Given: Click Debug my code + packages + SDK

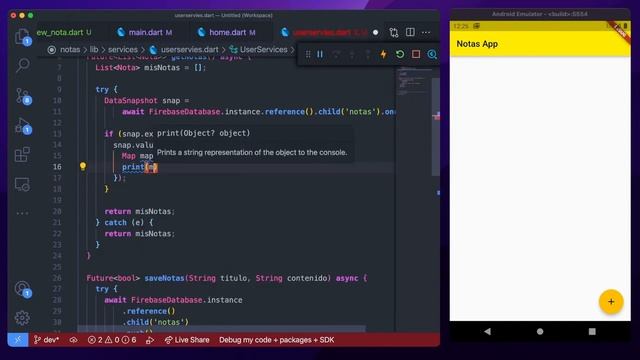Looking at the screenshot, I should pyautogui.click(x=277, y=340).
